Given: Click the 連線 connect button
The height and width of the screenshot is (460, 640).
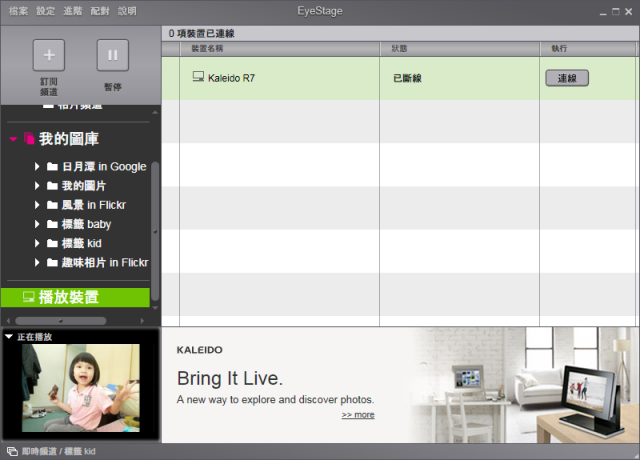Looking at the screenshot, I should [567, 78].
